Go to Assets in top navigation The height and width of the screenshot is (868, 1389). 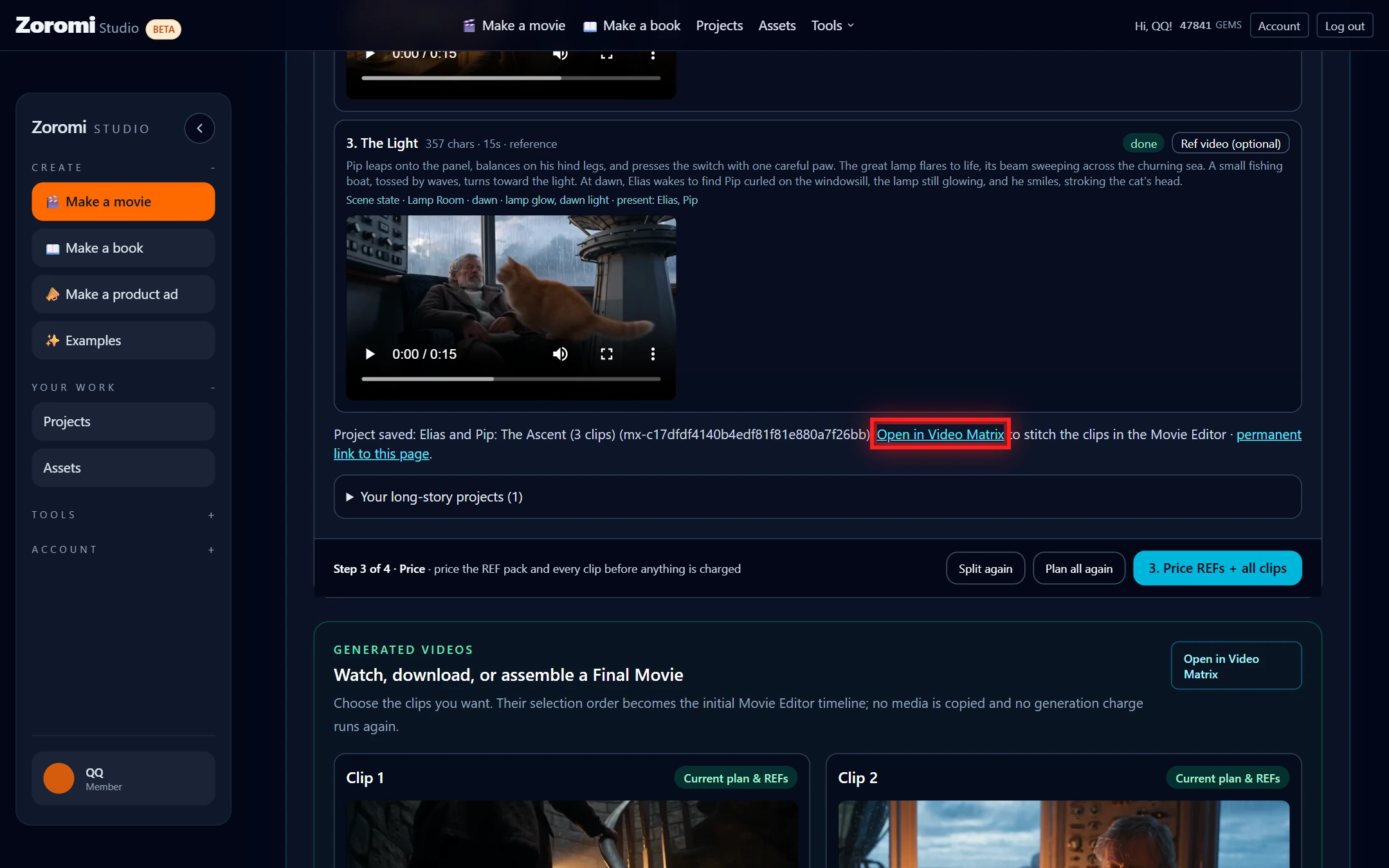pos(777,26)
